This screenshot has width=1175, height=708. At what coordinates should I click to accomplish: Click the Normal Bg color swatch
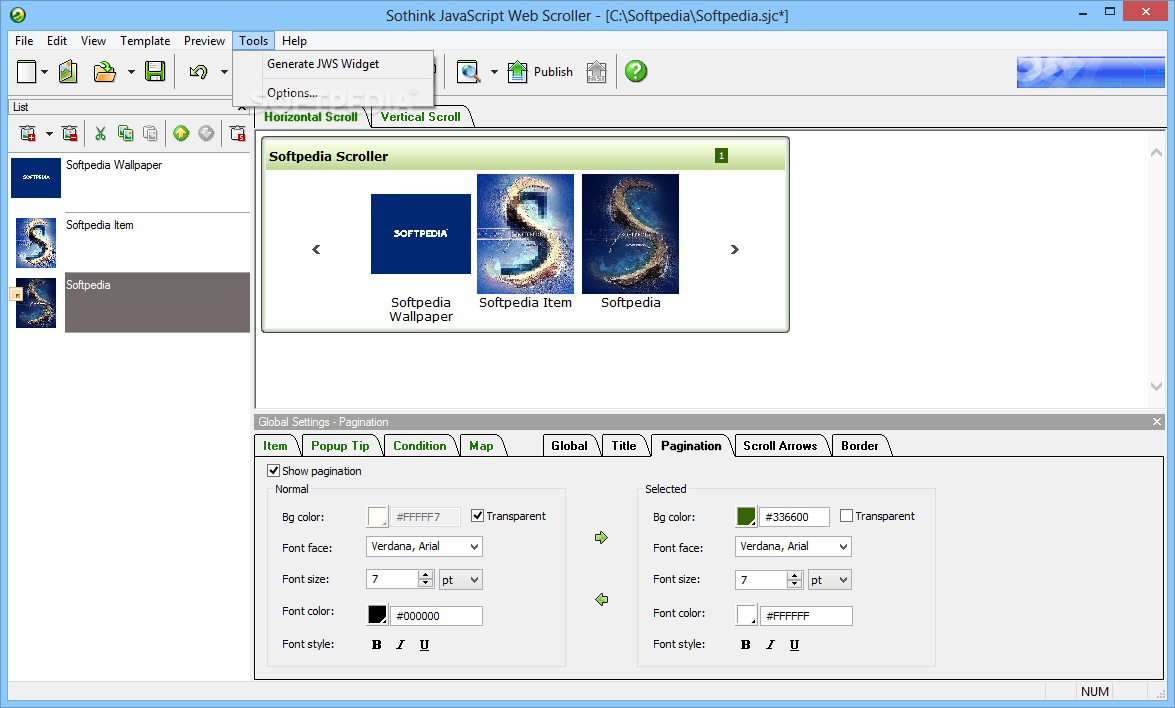377,516
